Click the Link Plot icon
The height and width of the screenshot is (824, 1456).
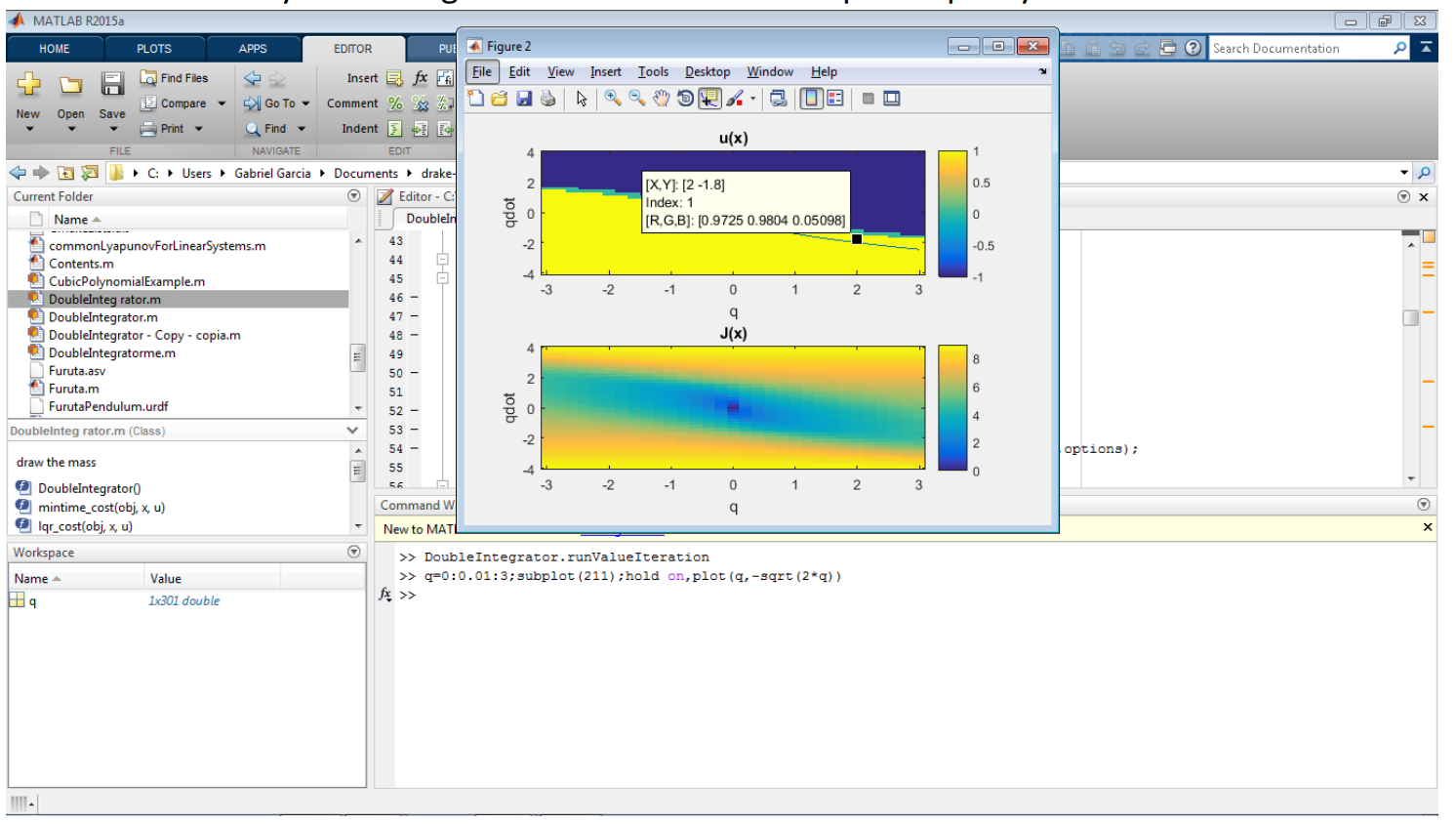779,99
